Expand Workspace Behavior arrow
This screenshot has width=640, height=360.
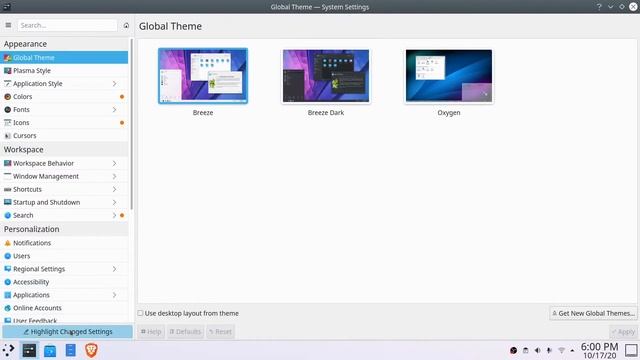114,163
